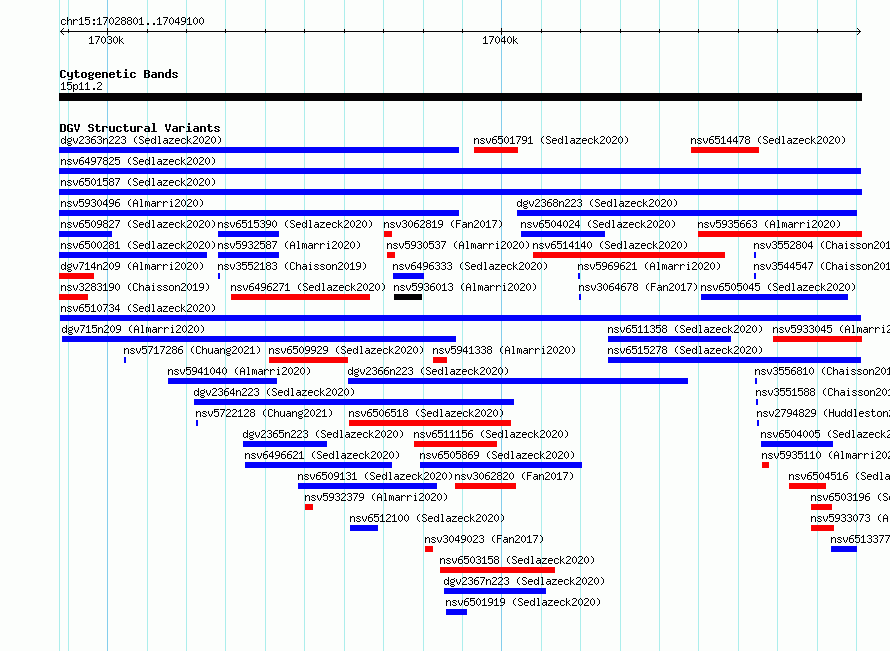
Task: Open the nsv6496621 (Sedlazeck2020) label
Action: [x=322, y=455]
